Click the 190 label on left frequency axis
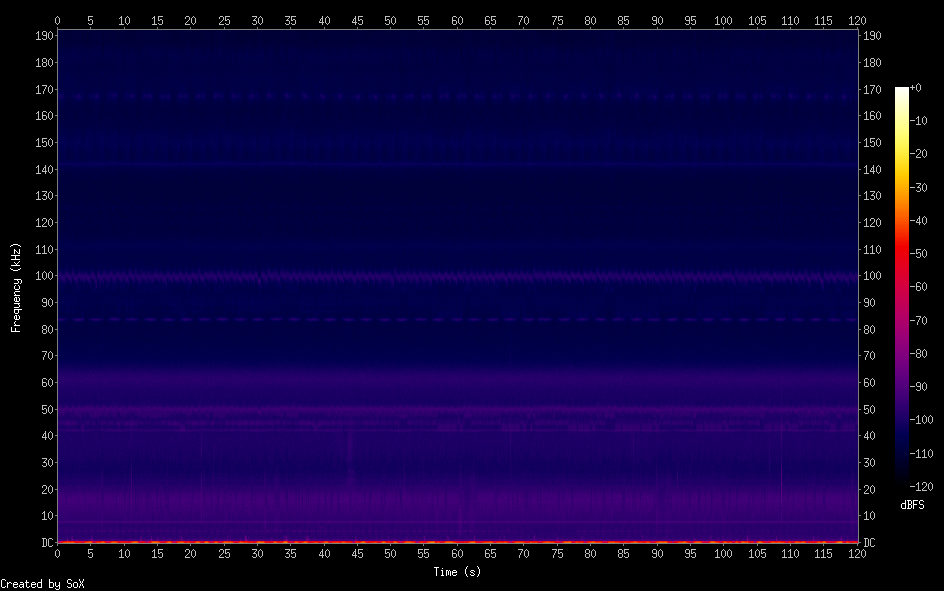The image size is (944, 591). click(x=41, y=35)
